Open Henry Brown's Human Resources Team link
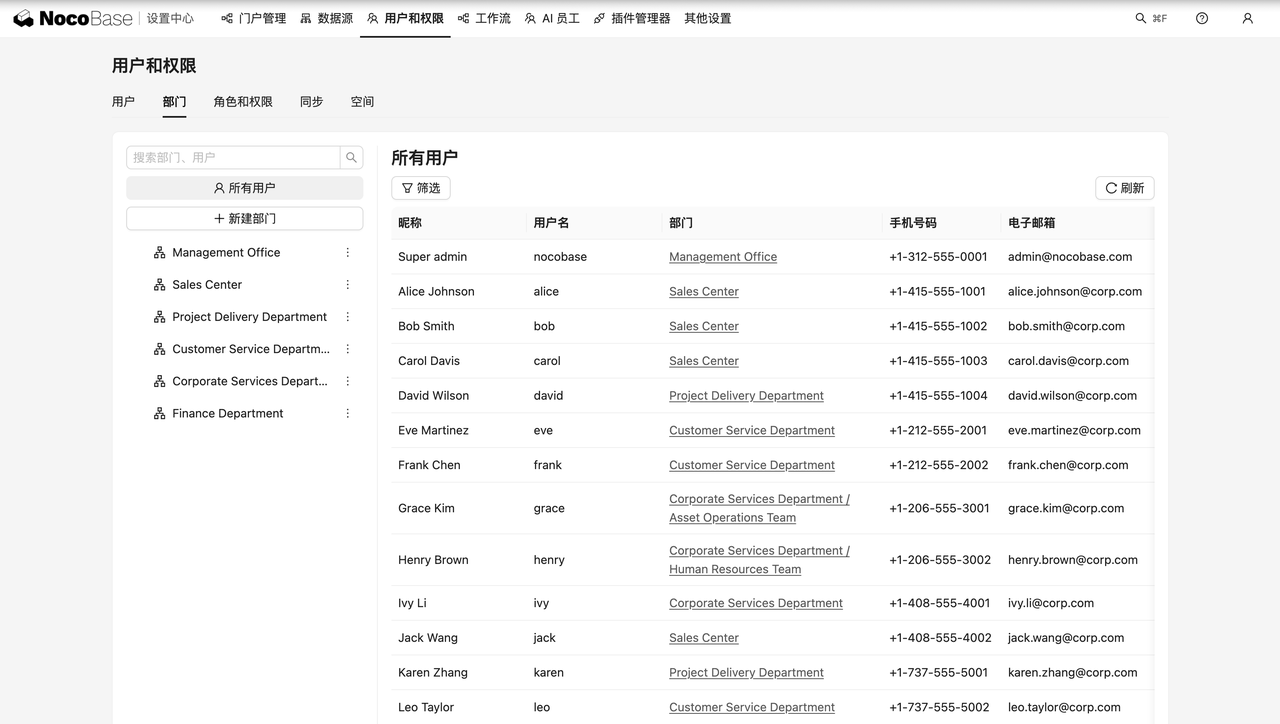Image resolution: width=1280 pixels, height=724 pixels. tap(735, 570)
